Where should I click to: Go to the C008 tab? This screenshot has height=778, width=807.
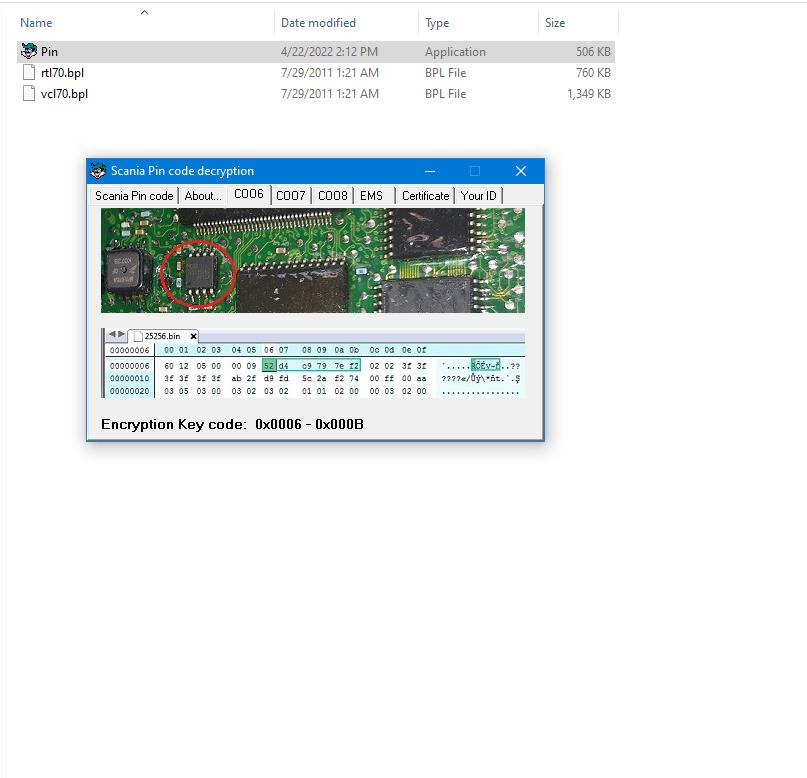(x=333, y=196)
